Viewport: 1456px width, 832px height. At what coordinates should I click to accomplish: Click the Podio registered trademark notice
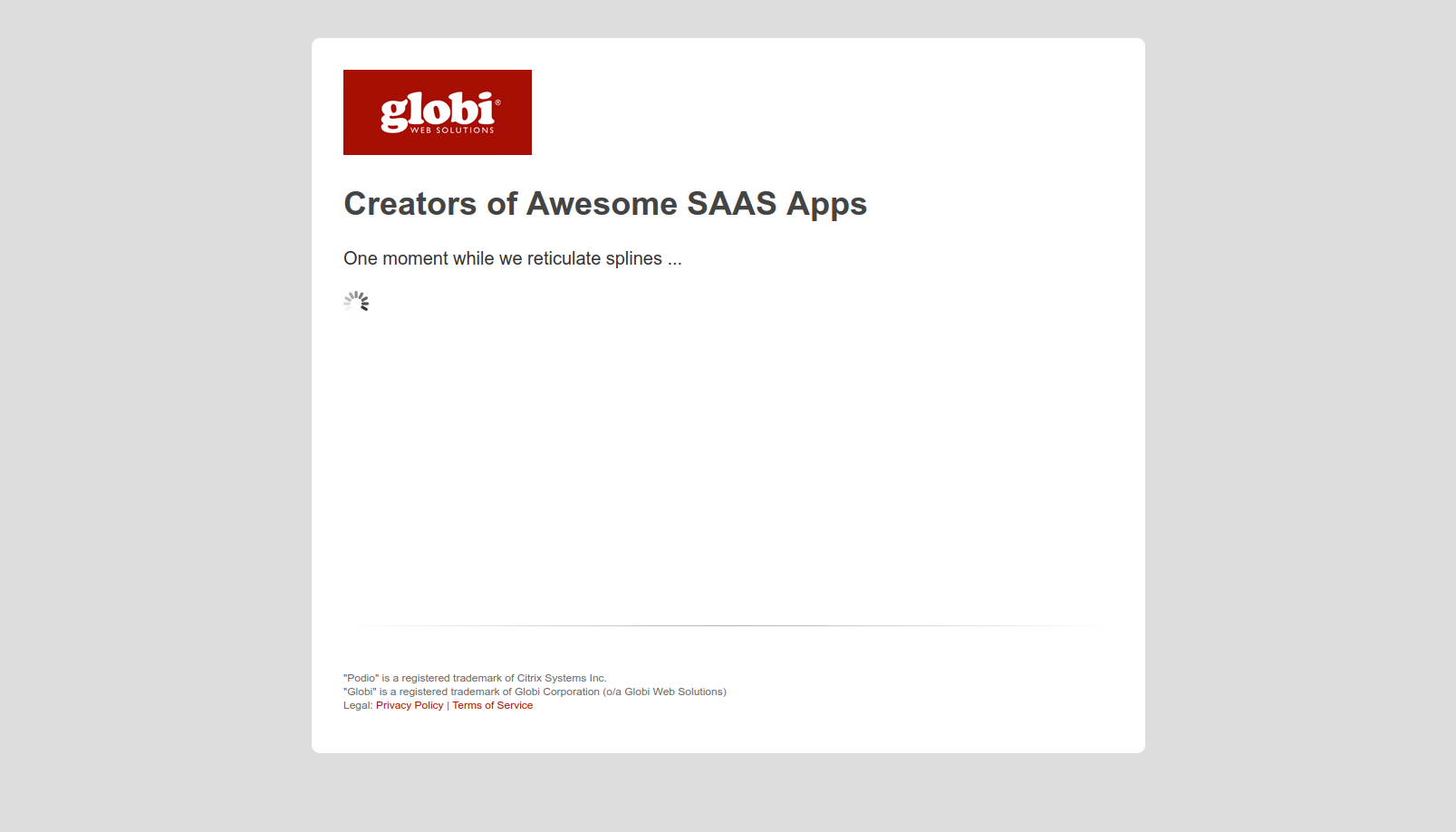click(x=475, y=678)
